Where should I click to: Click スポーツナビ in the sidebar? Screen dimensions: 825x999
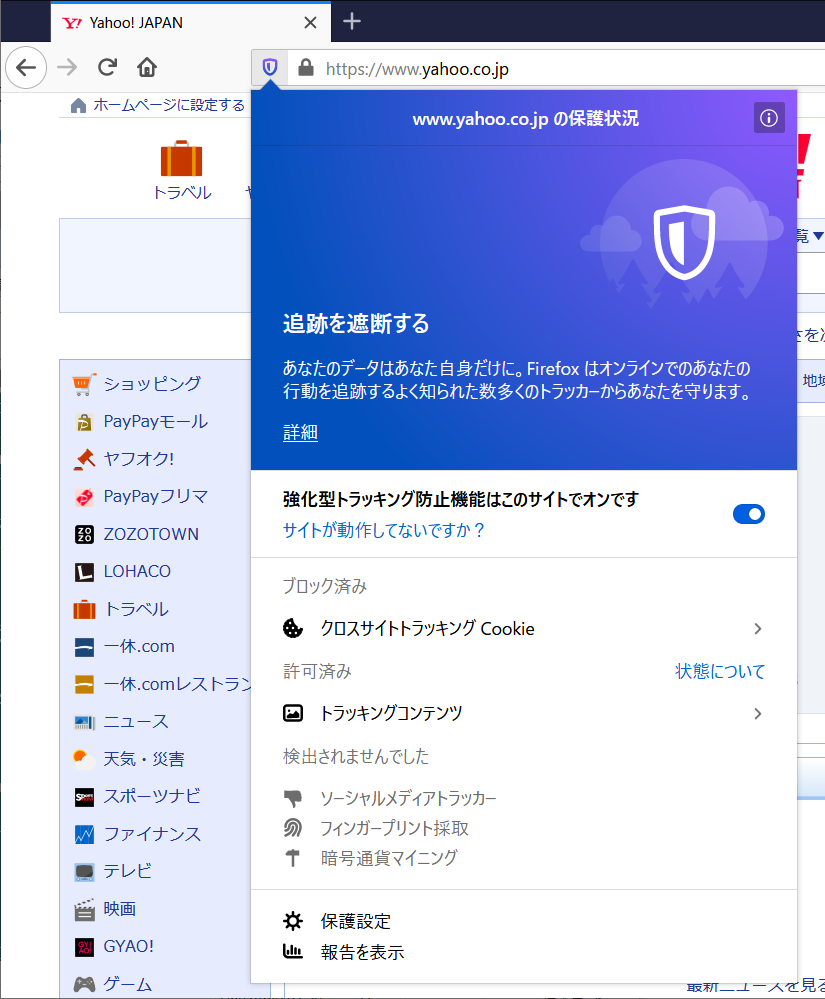152,796
